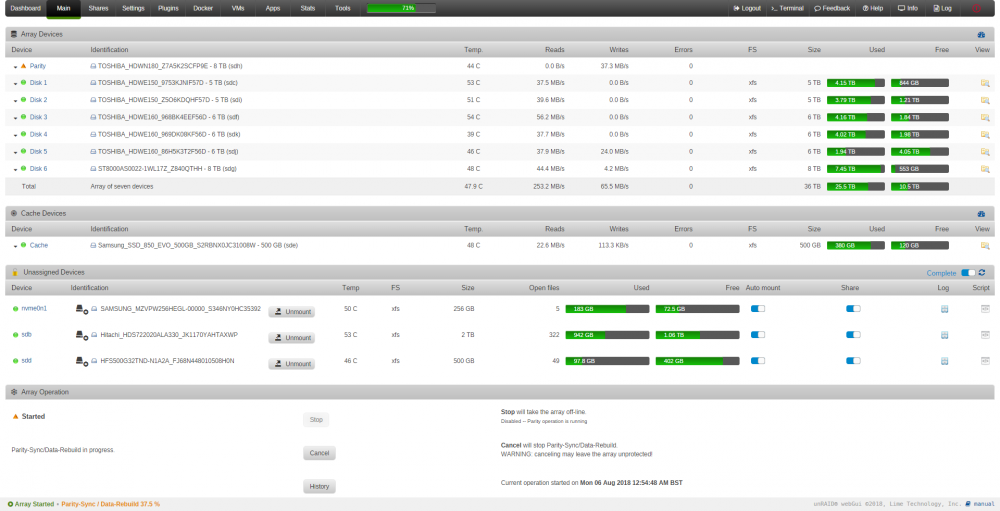
Task: Click the 71% progress bar in header
Action: pos(402,8)
